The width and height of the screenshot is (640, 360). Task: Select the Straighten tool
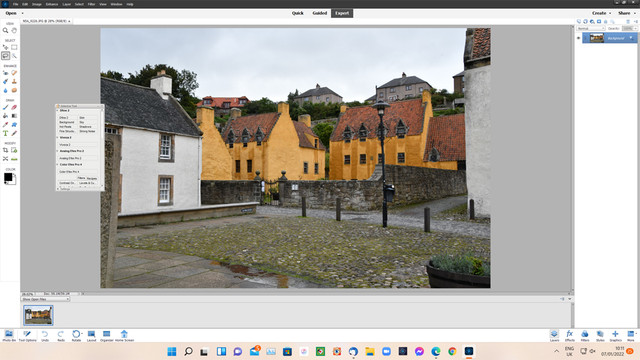pos(14,159)
